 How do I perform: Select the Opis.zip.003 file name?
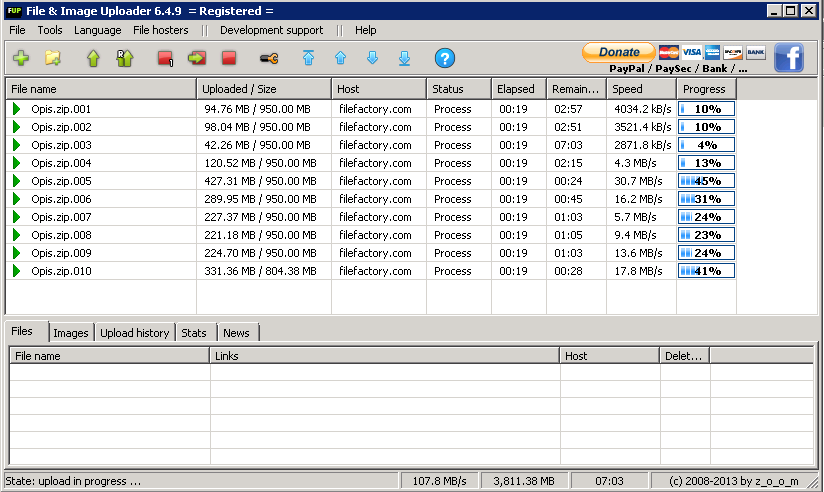61,145
